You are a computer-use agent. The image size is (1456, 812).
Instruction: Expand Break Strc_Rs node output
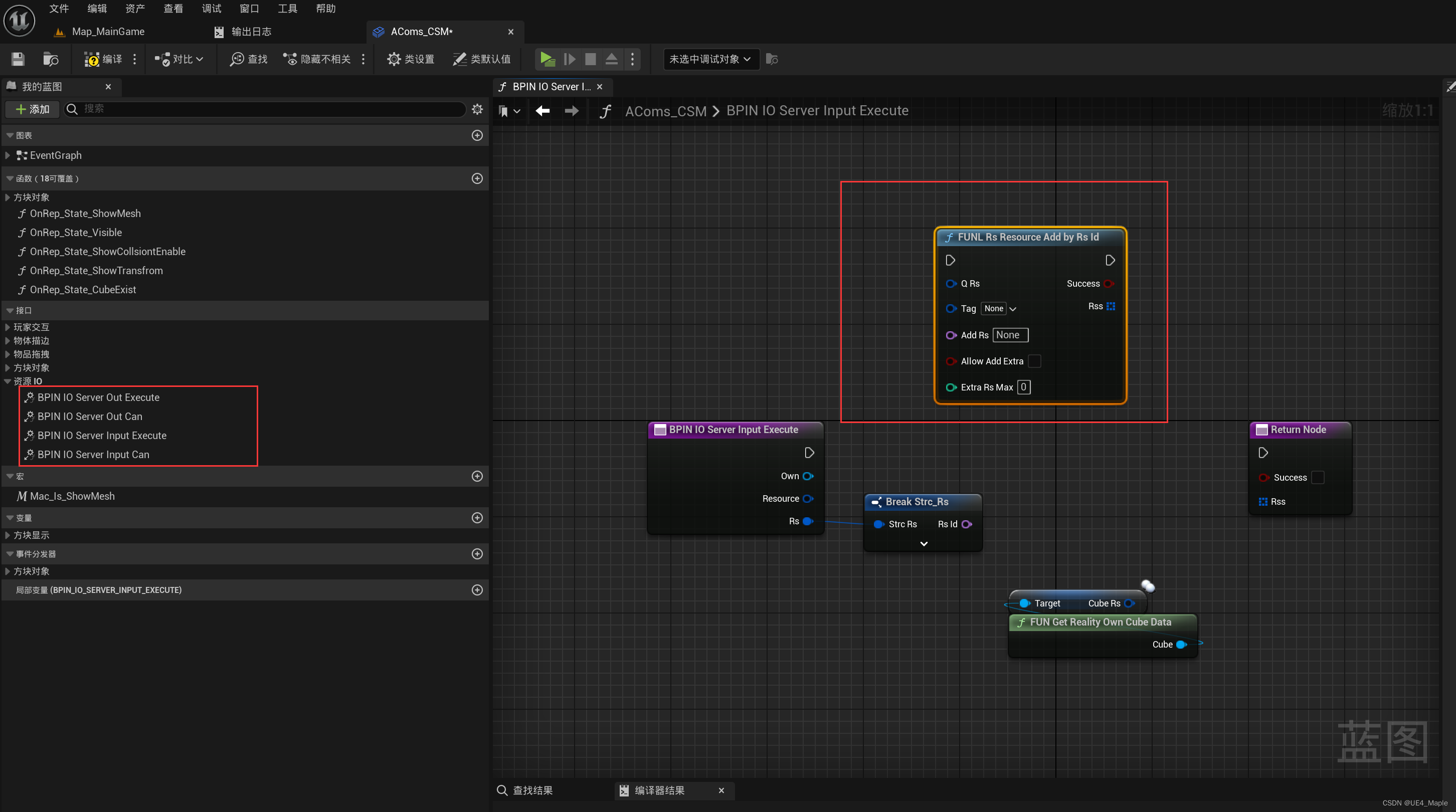pyautogui.click(x=923, y=543)
